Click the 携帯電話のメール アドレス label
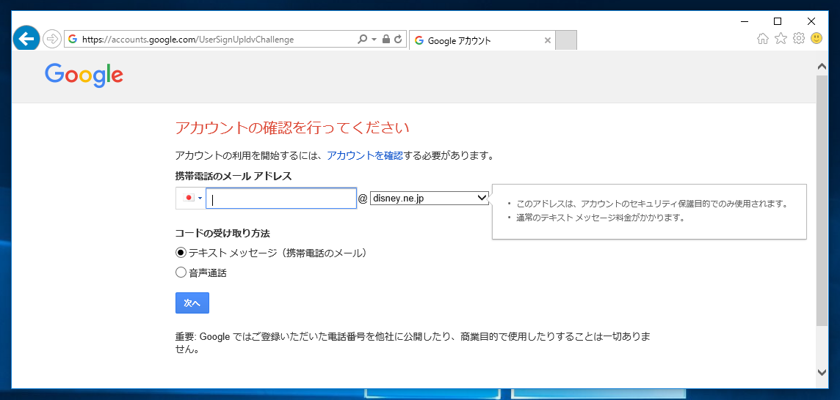840x400 pixels. click(x=234, y=176)
